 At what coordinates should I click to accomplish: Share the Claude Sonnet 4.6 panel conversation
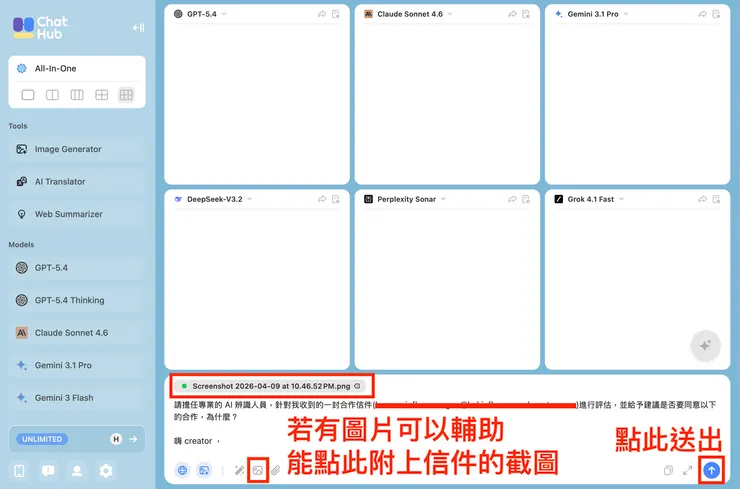tap(512, 14)
